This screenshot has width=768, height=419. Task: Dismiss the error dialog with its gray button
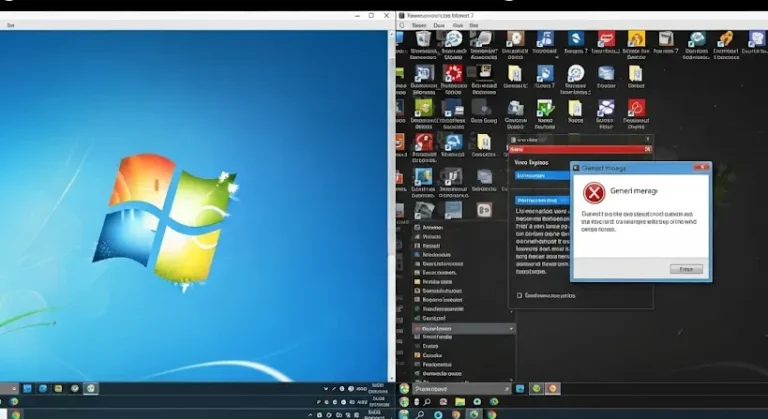coord(686,269)
